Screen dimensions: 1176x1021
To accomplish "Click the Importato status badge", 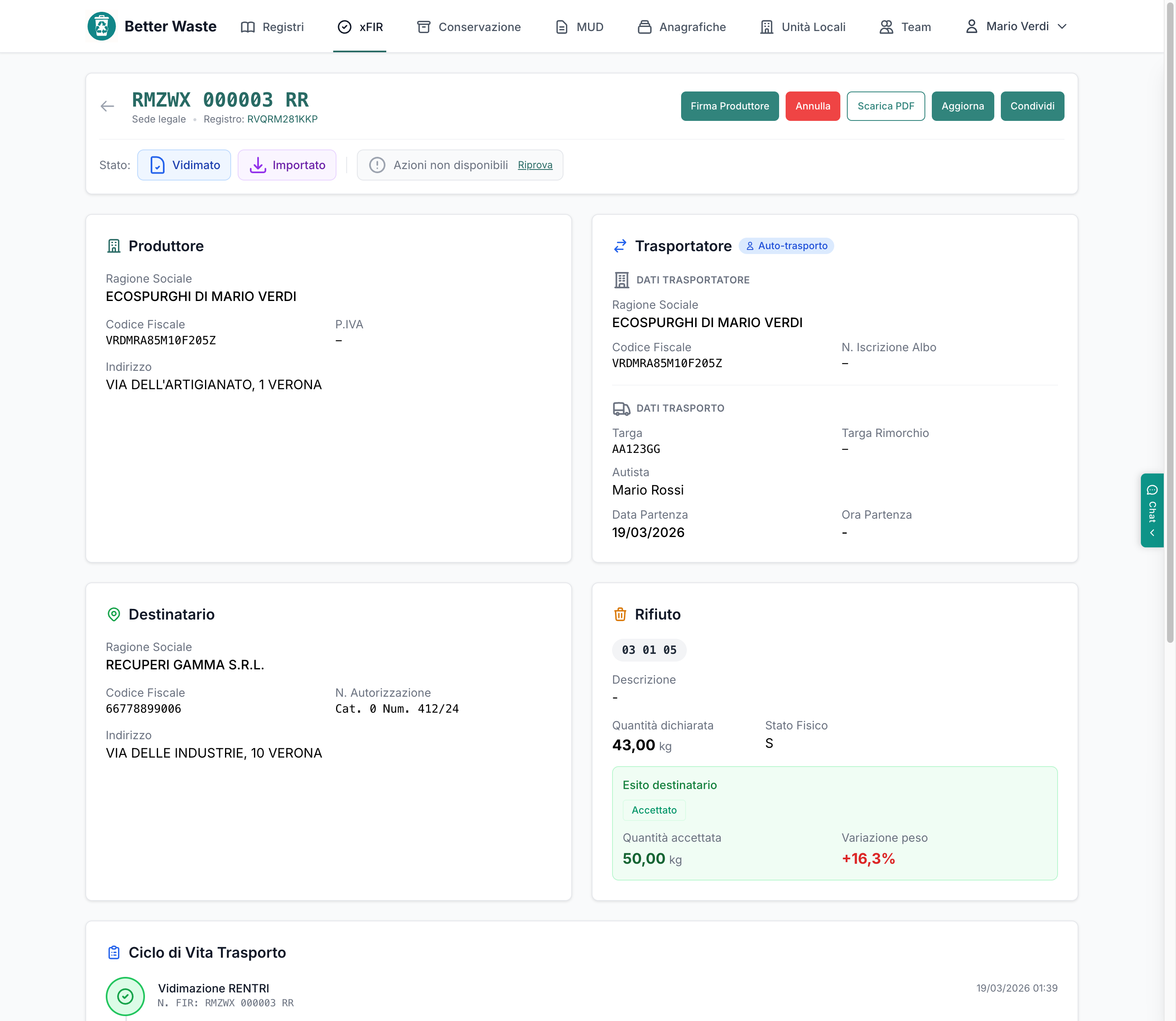I will pyautogui.click(x=287, y=165).
